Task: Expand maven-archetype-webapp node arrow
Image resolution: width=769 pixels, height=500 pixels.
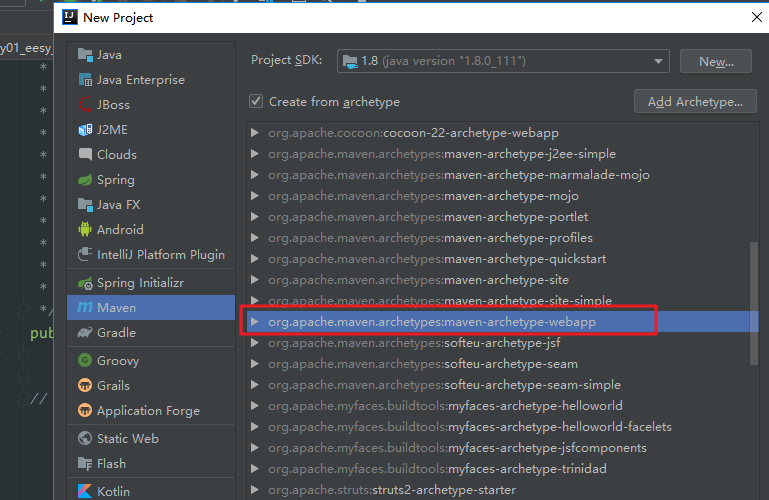Action: pos(255,322)
